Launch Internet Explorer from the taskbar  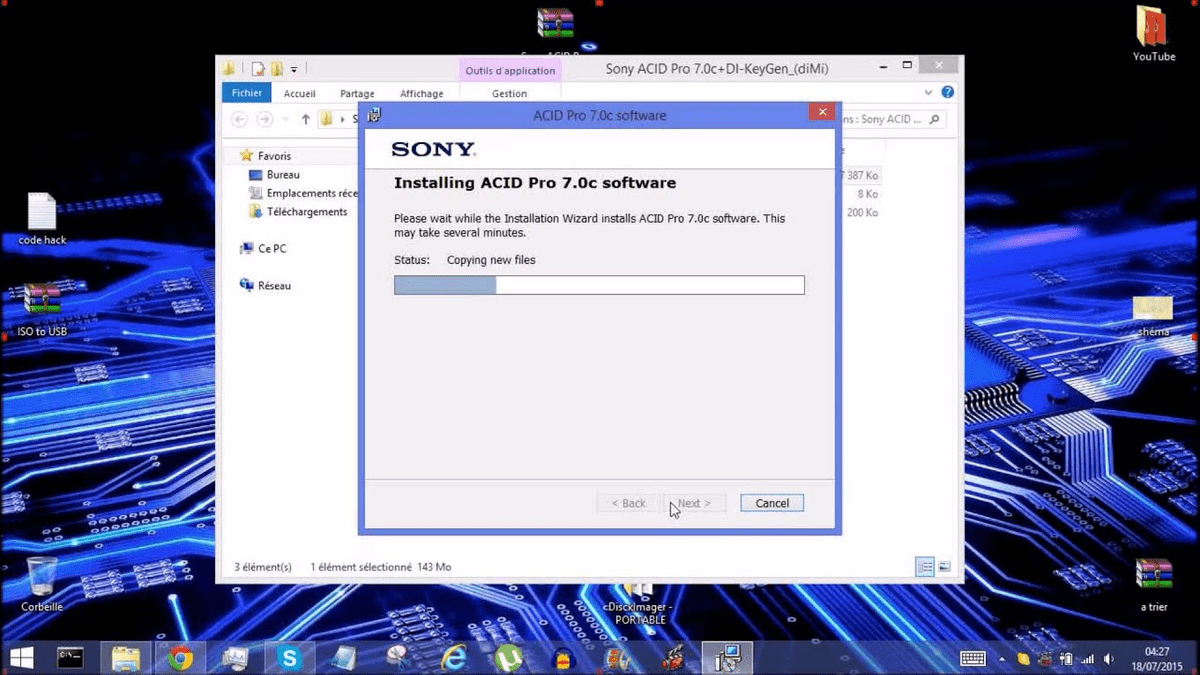(x=454, y=658)
